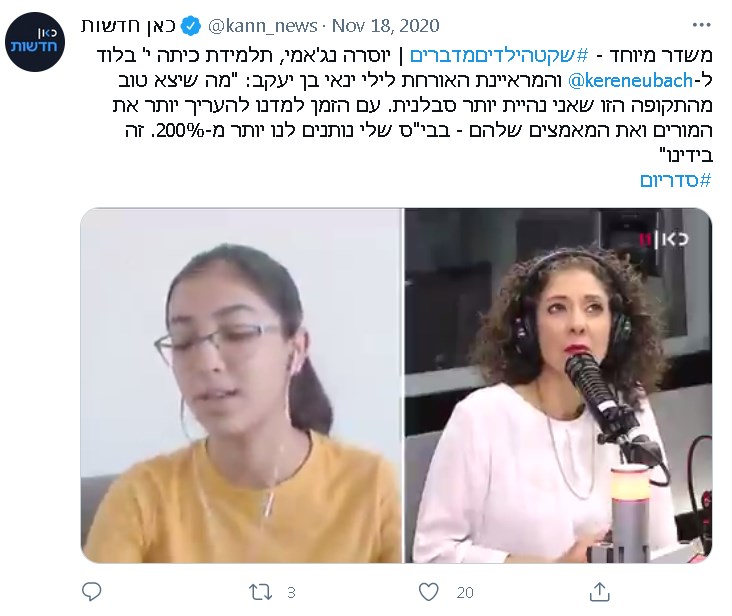Click the like count number 20
The height and width of the screenshot is (616, 732).
tap(465, 593)
